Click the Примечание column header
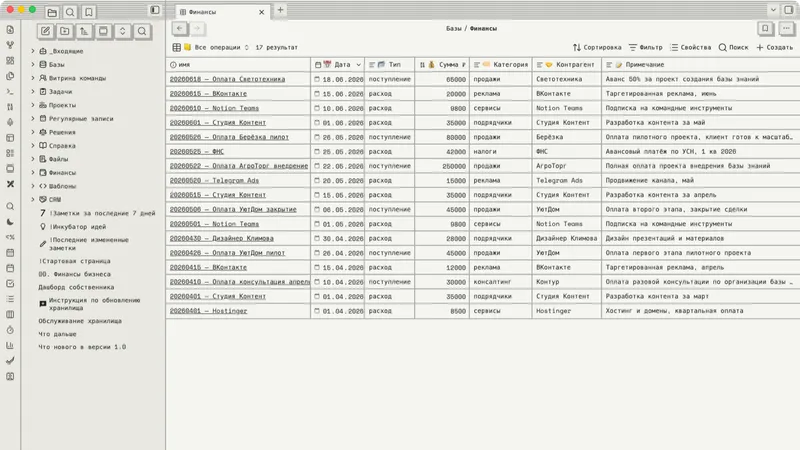This screenshot has height=450, width=800. (x=701, y=65)
